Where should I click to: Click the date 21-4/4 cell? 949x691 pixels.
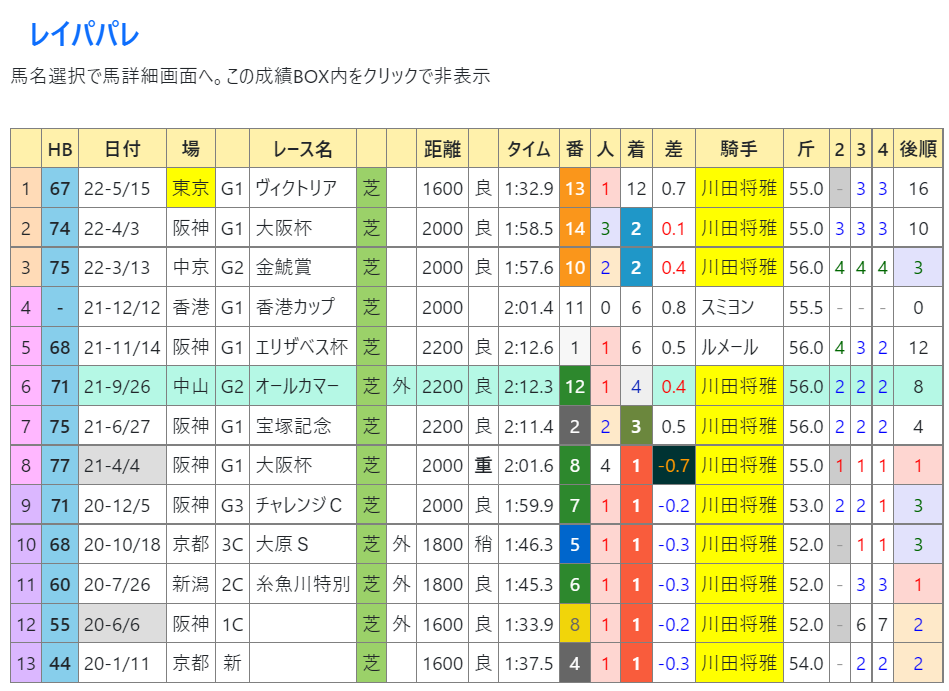[122, 465]
